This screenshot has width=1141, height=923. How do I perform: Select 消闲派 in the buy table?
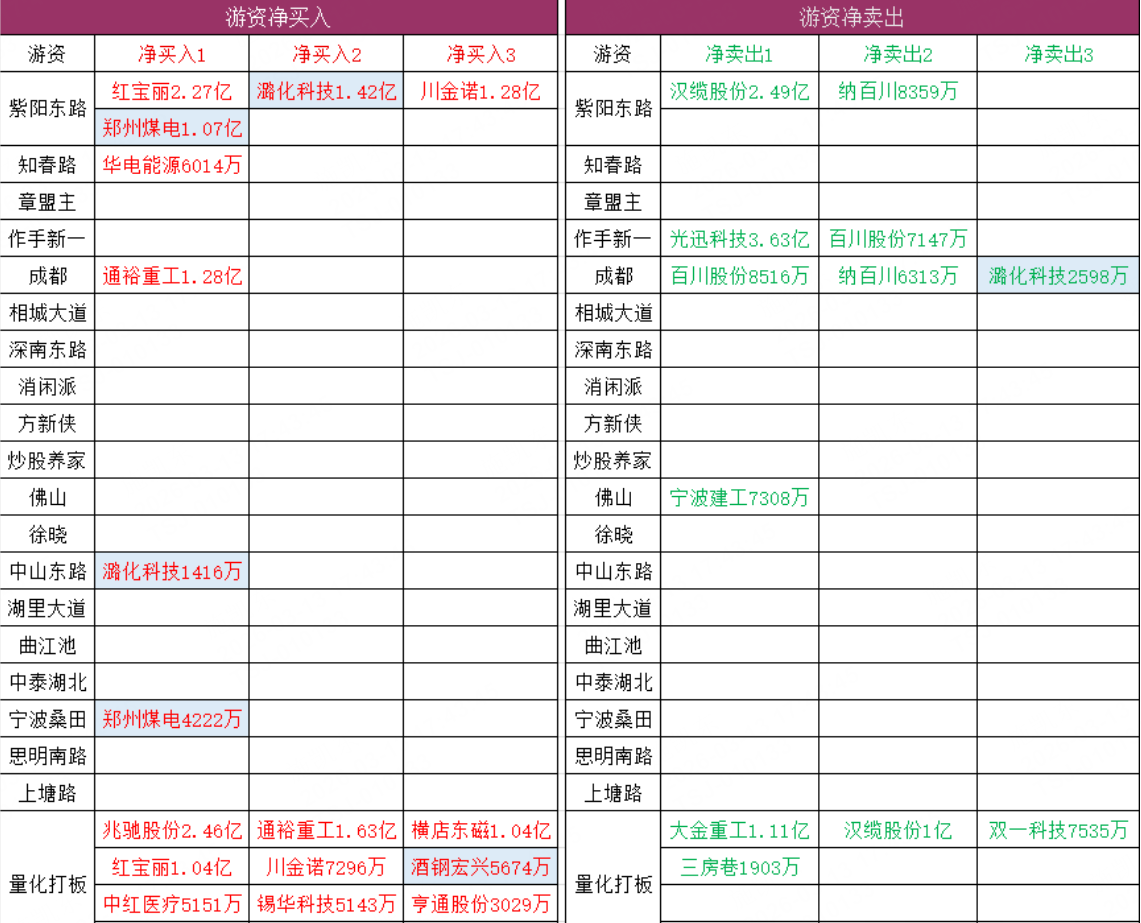point(47,387)
